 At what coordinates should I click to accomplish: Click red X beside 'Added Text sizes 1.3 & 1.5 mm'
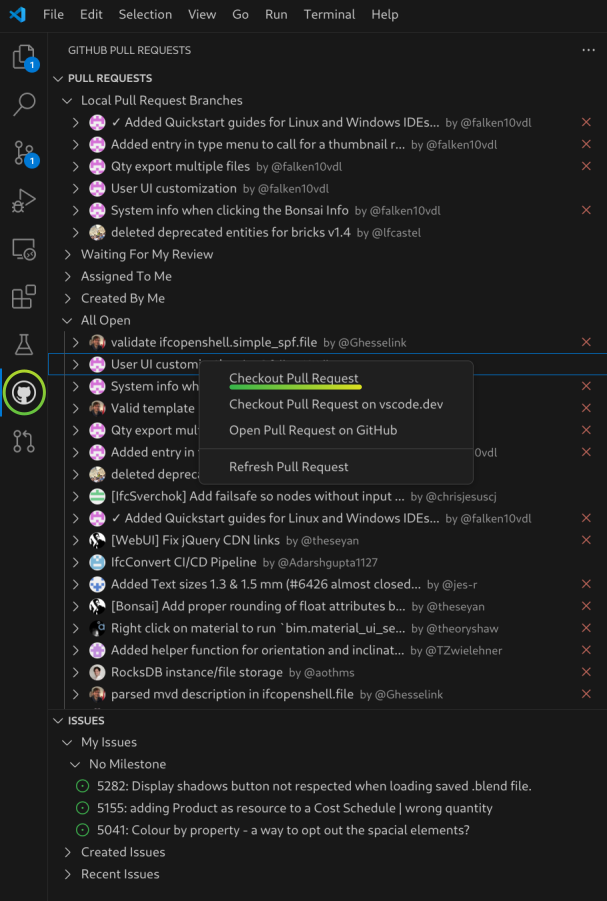[x=586, y=584]
